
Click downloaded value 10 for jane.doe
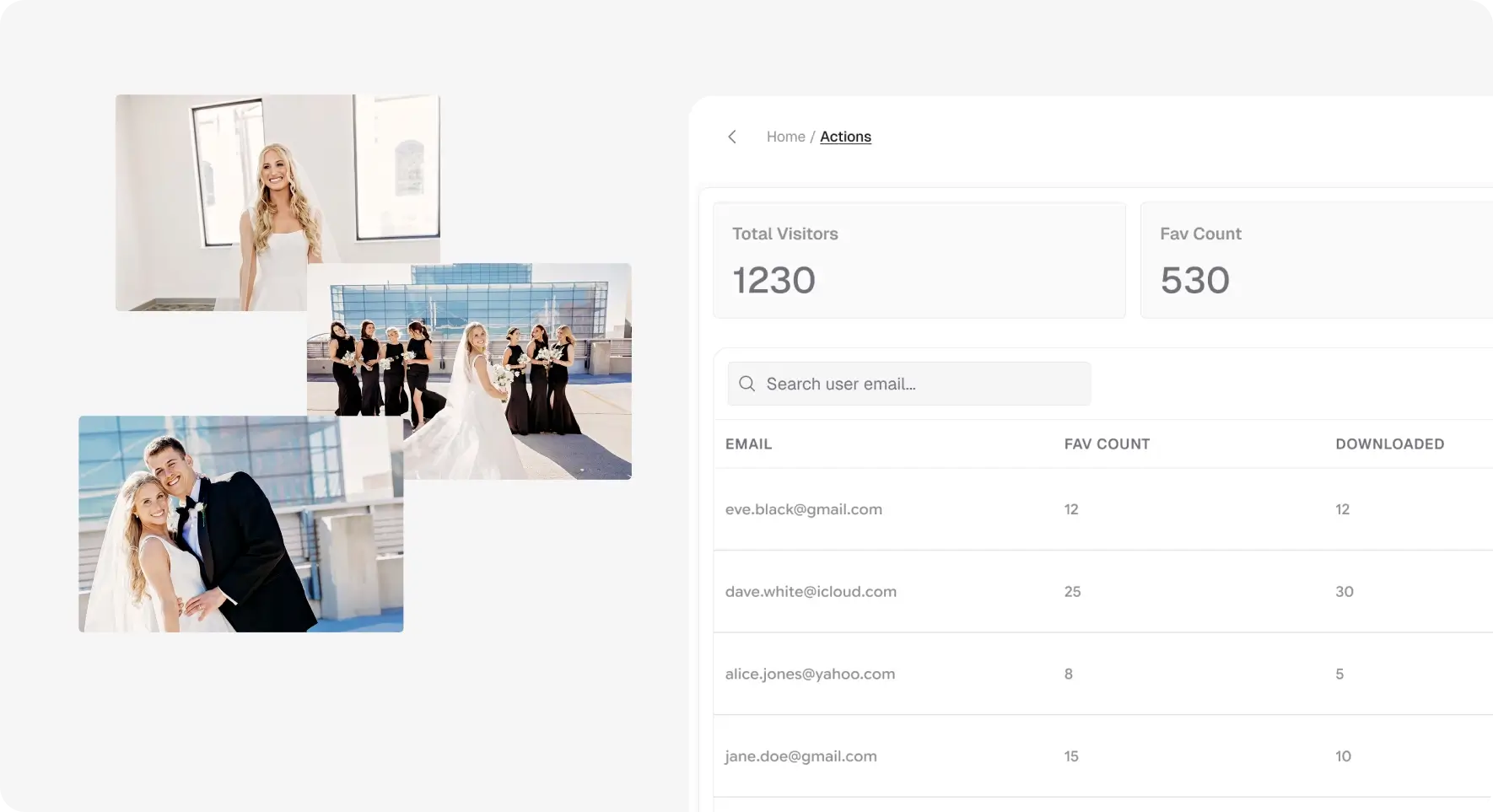point(1343,756)
